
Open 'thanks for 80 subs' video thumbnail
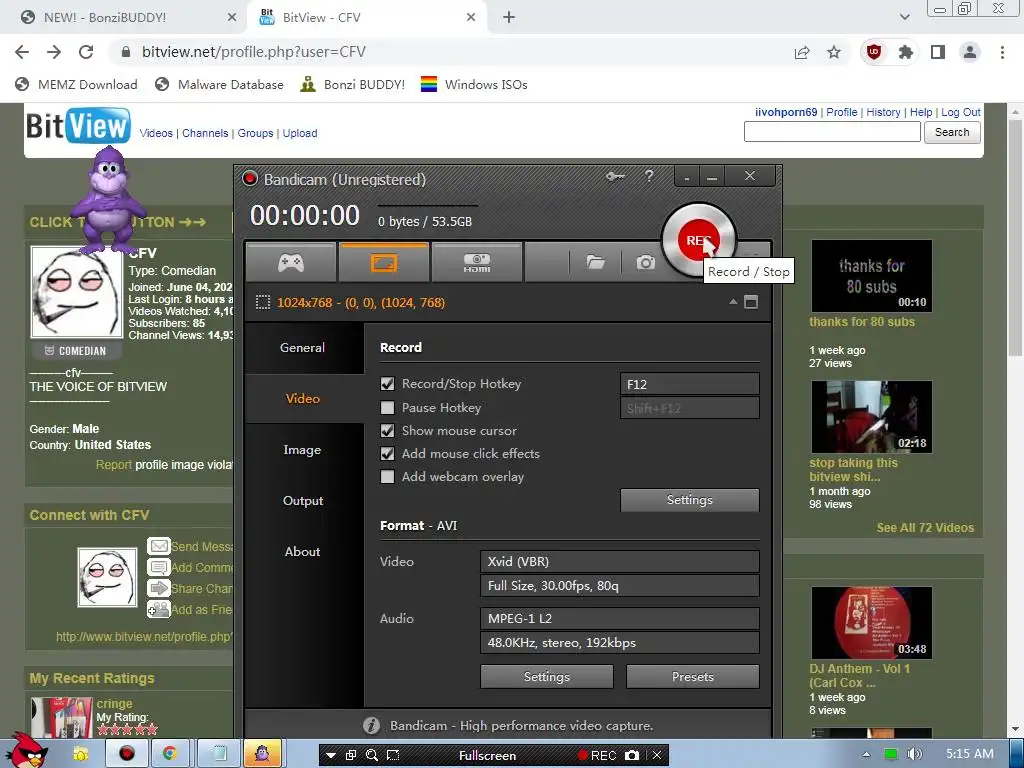pyautogui.click(x=872, y=276)
